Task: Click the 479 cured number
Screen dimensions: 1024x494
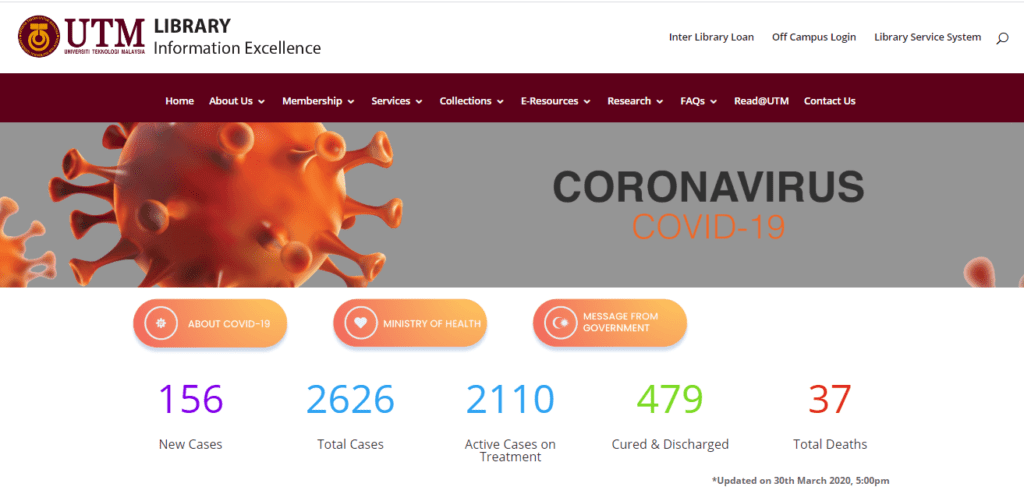Action: 670,399
